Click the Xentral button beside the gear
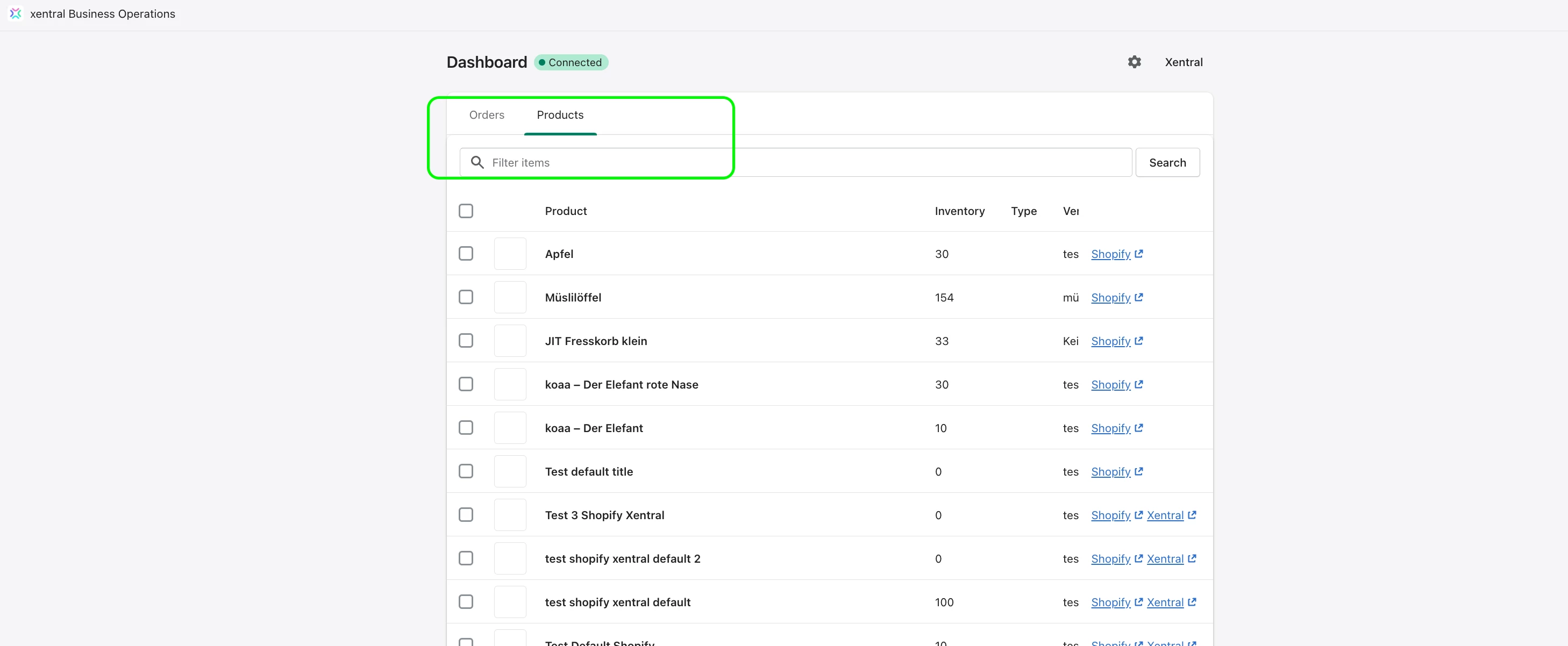 1184,62
